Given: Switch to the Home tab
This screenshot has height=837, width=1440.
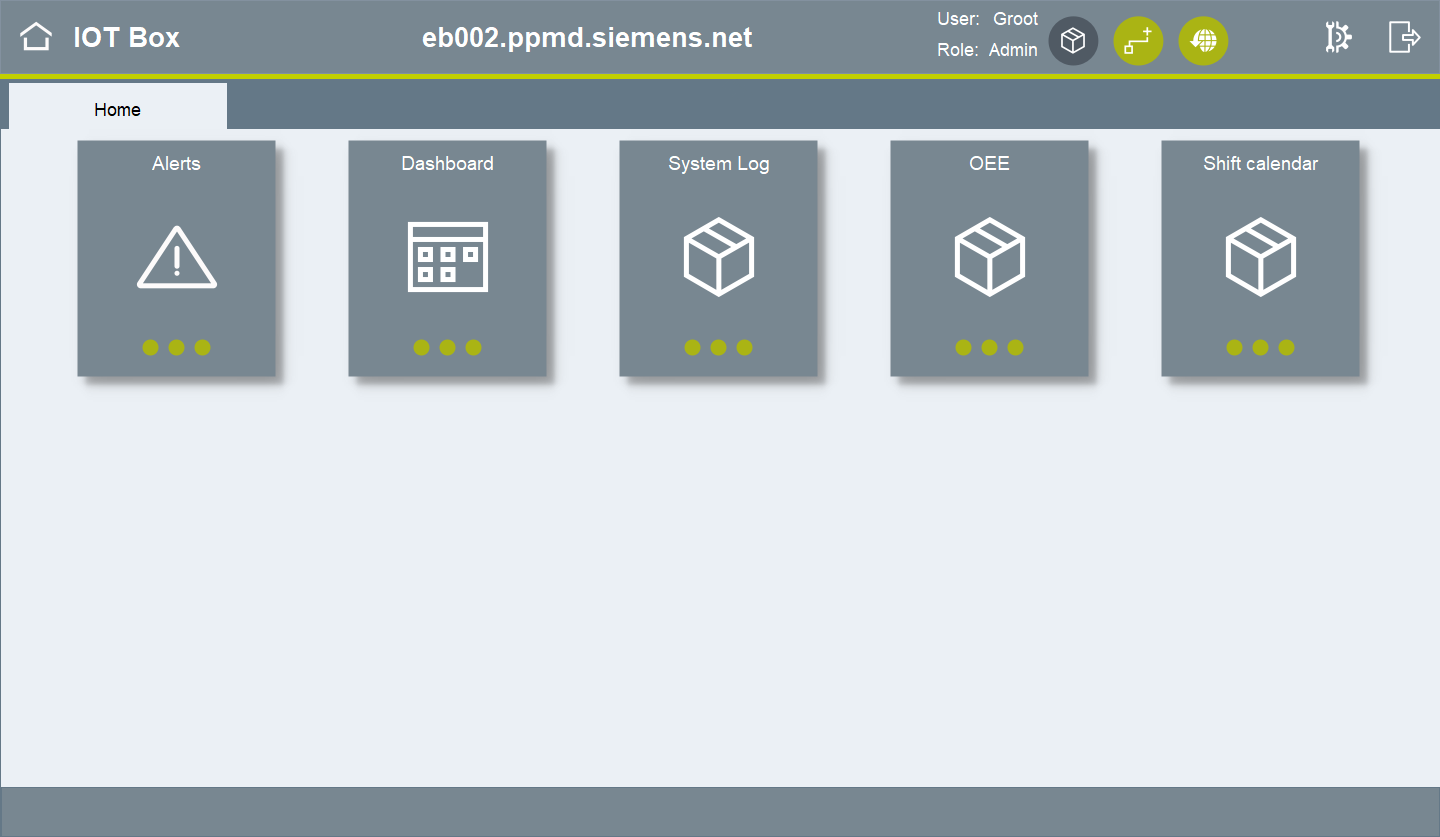Looking at the screenshot, I should [118, 109].
